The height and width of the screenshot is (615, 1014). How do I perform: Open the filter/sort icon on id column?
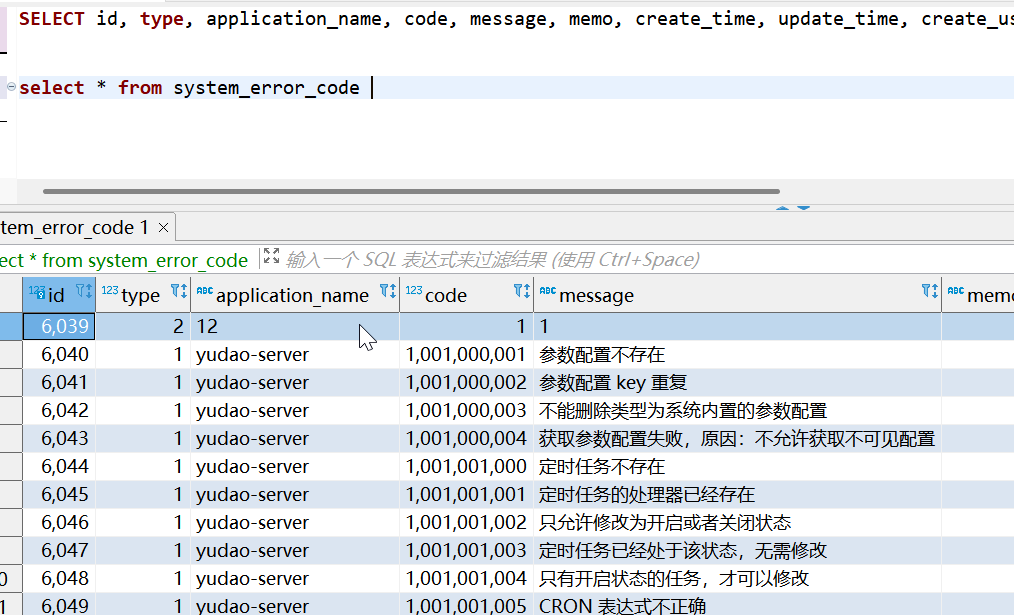[x=84, y=292]
